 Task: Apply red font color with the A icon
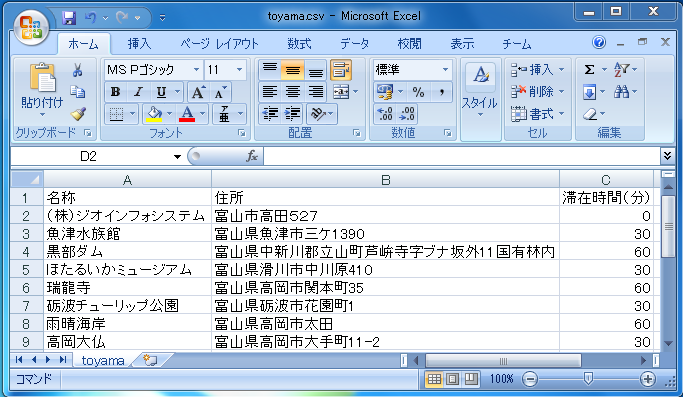pos(187,114)
